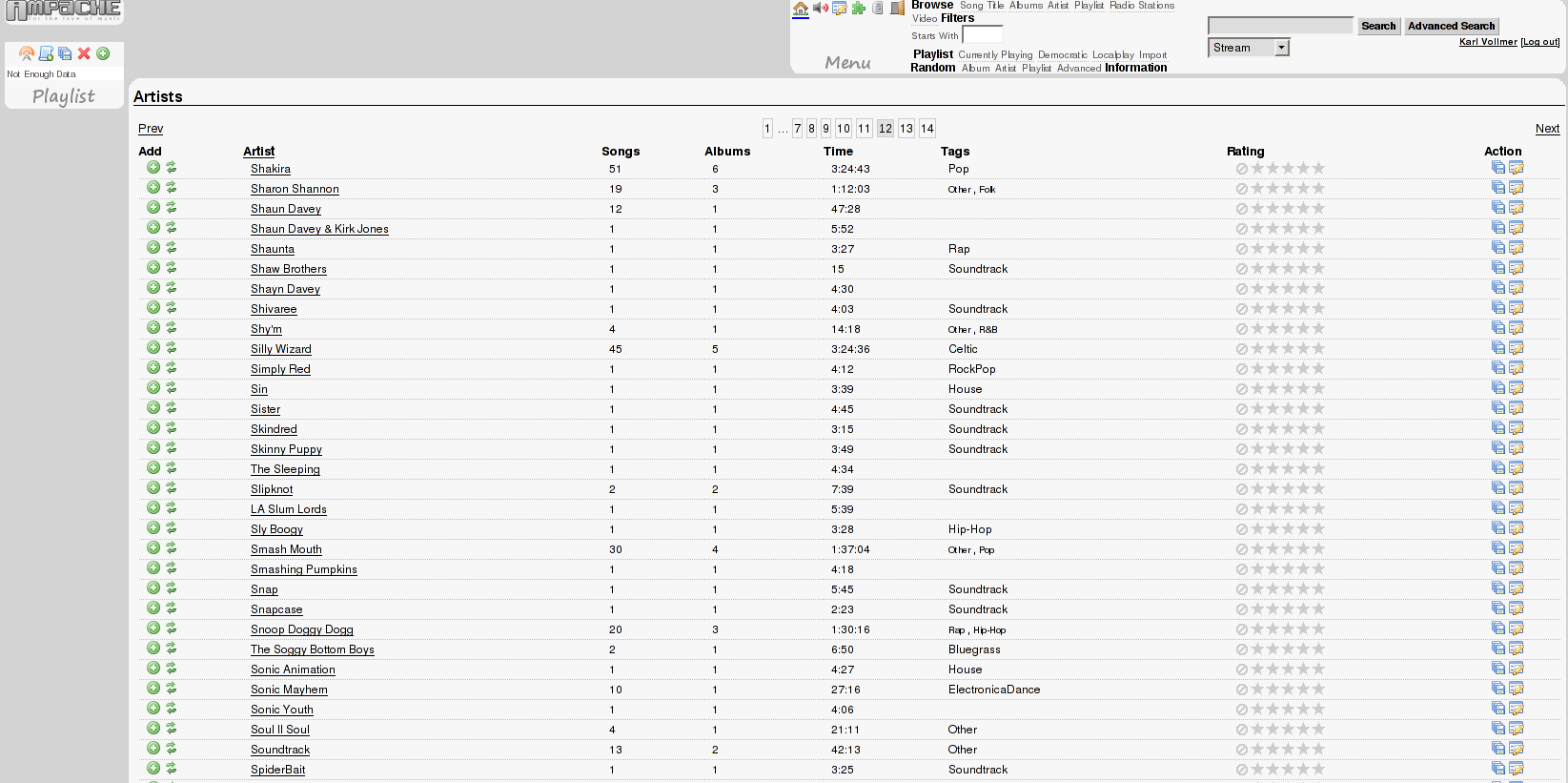This screenshot has width=1568, height=783.
Task: Open the Albums browse menu item
Action: [1026, 6]
